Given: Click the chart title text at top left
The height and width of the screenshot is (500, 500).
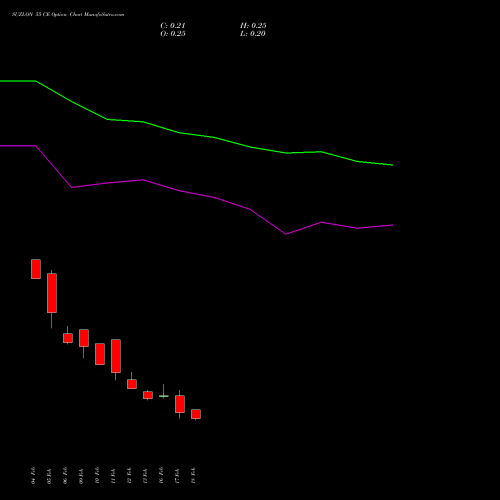Looking at the screenshot, I should 68,15.
